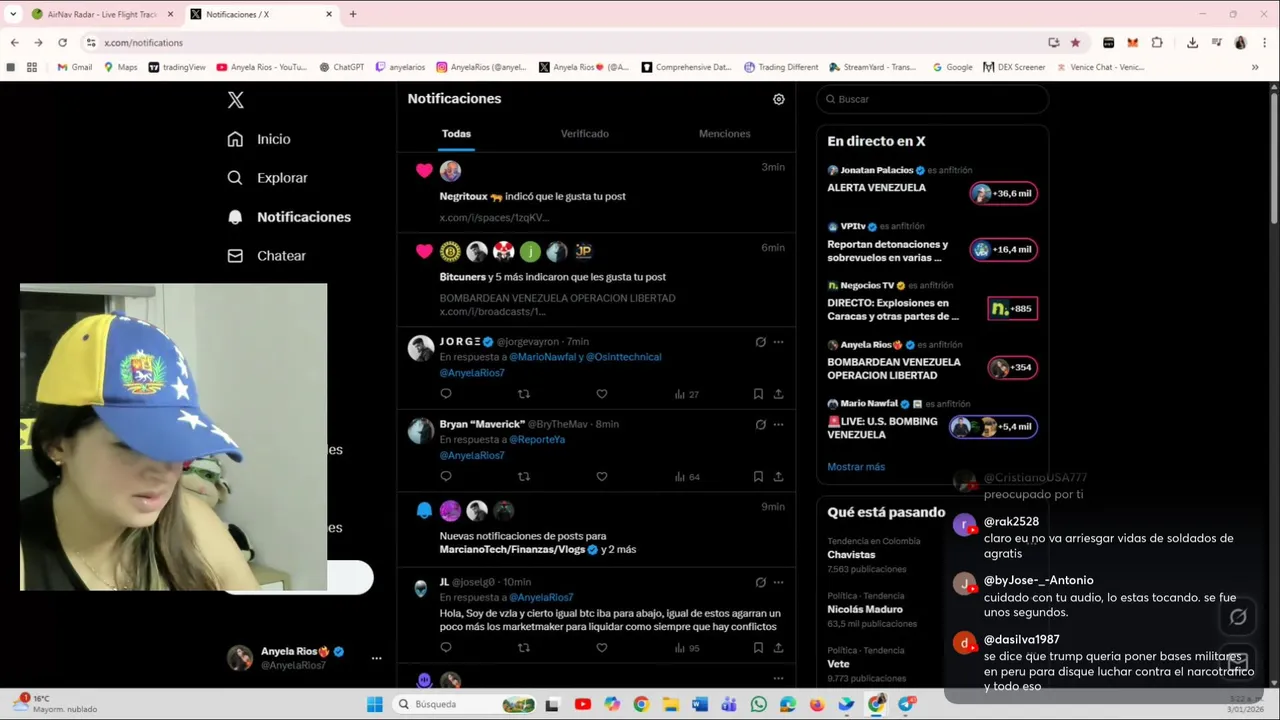The height and width of the screenshot is (720, 1280).
Task: Reply to JORGE's post
Action: [x=446, y=394]
